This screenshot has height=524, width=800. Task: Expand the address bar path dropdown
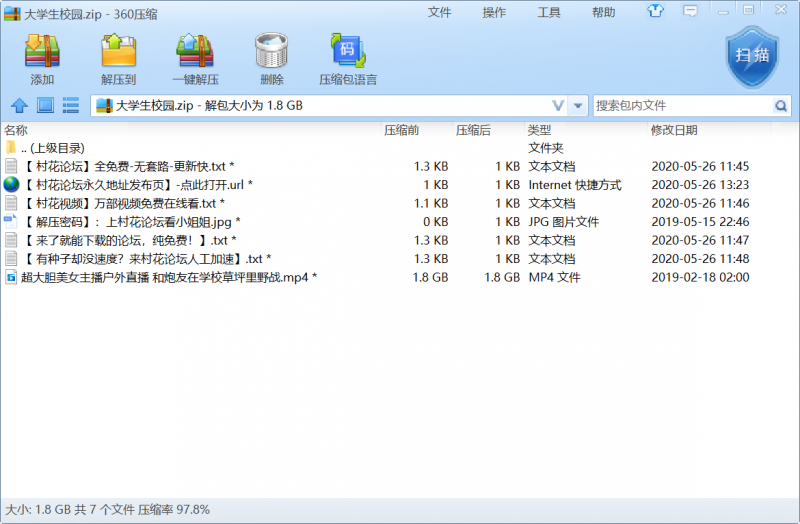pyautogui.click(x=558, y=105)
